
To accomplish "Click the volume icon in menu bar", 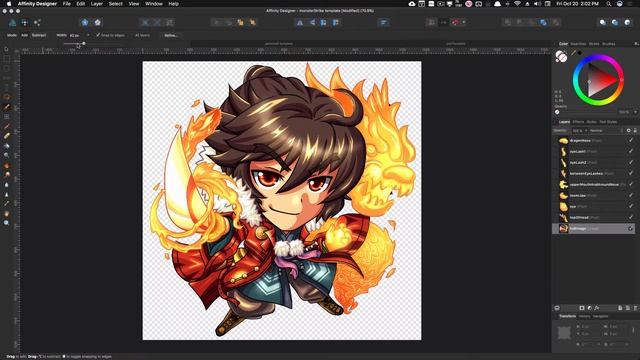I will [538, 4].
